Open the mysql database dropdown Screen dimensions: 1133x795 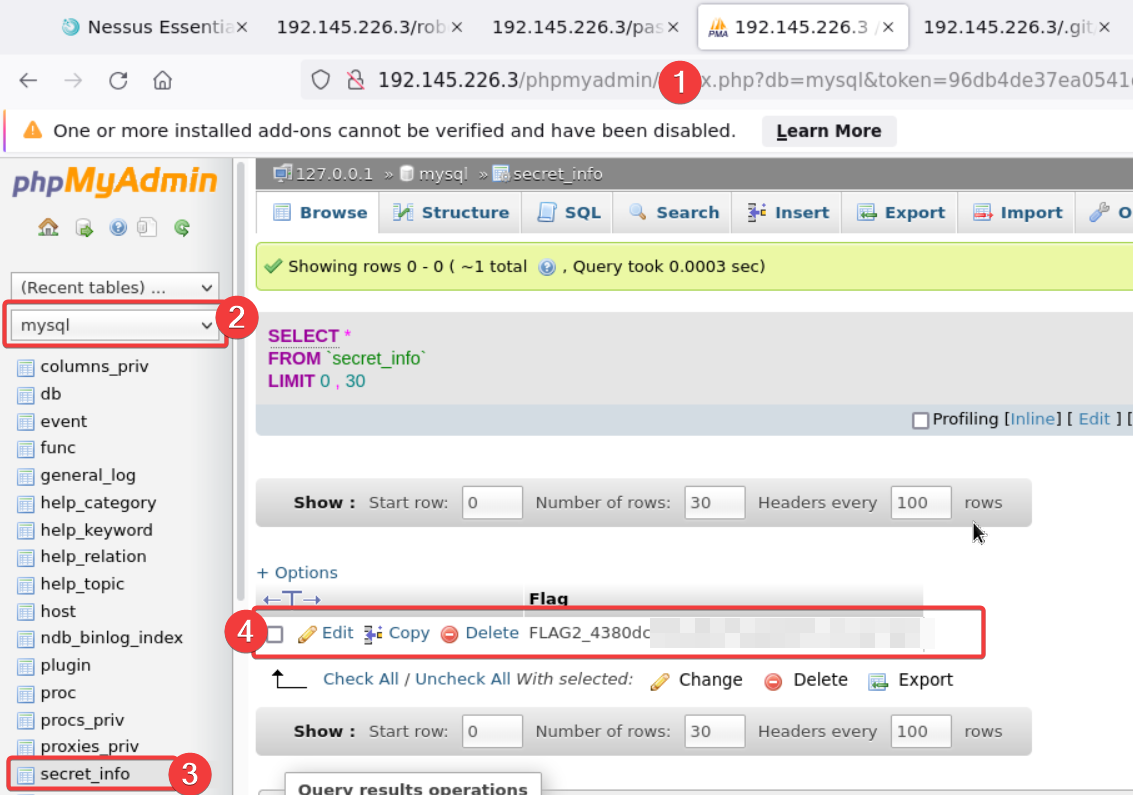118,325
